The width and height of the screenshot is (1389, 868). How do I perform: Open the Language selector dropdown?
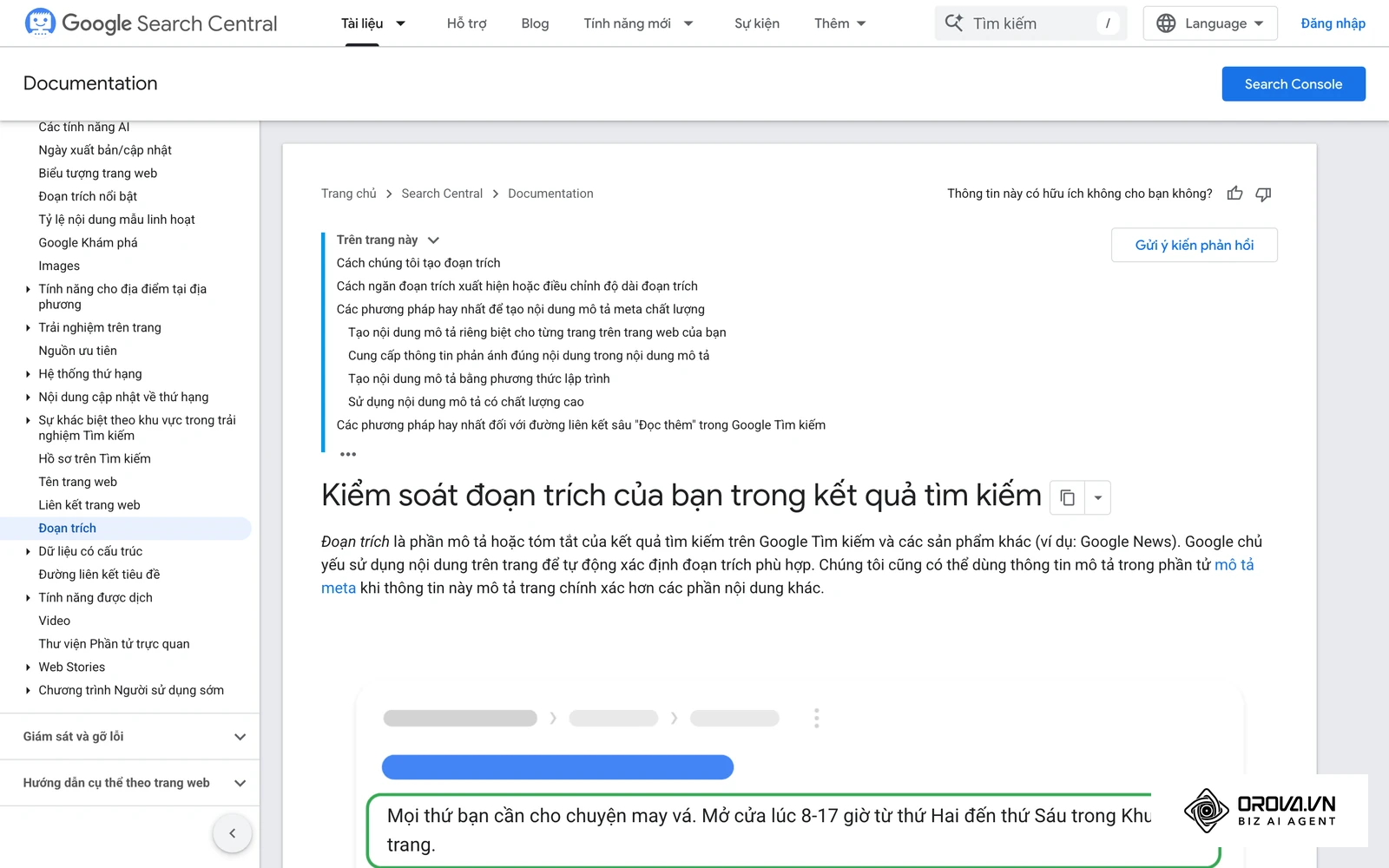(x=1210, y=23)
